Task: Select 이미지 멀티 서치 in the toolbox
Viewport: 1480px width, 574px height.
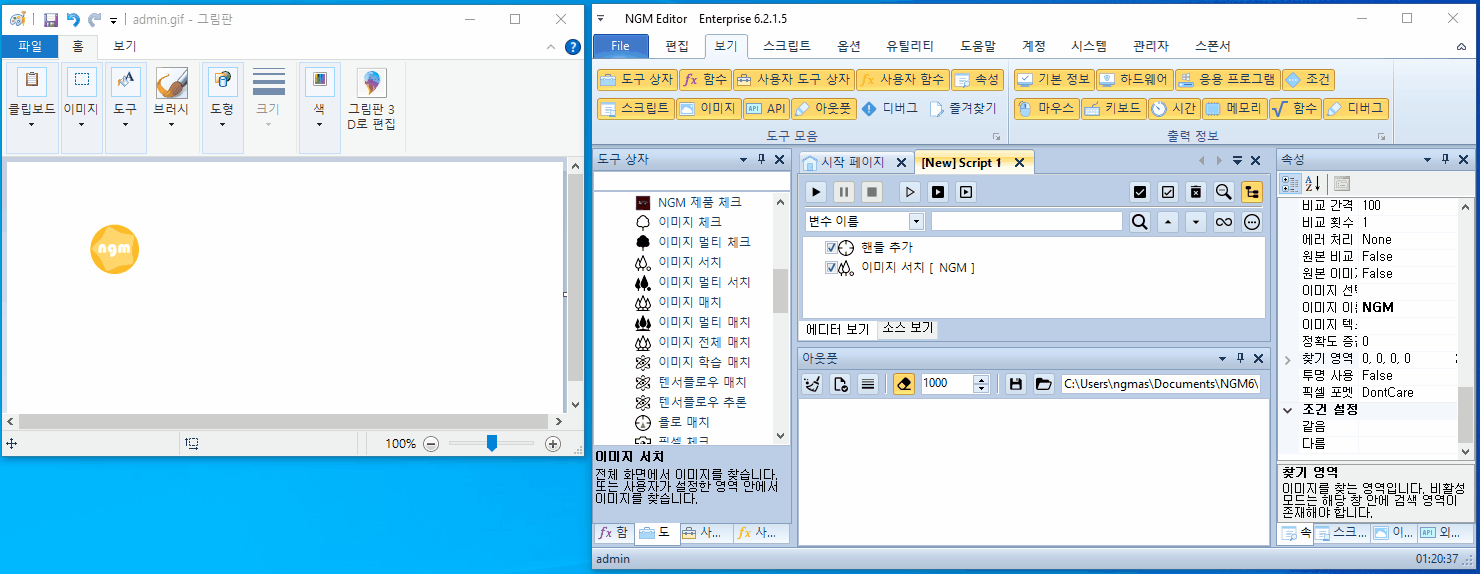Action: pos(704,282)
